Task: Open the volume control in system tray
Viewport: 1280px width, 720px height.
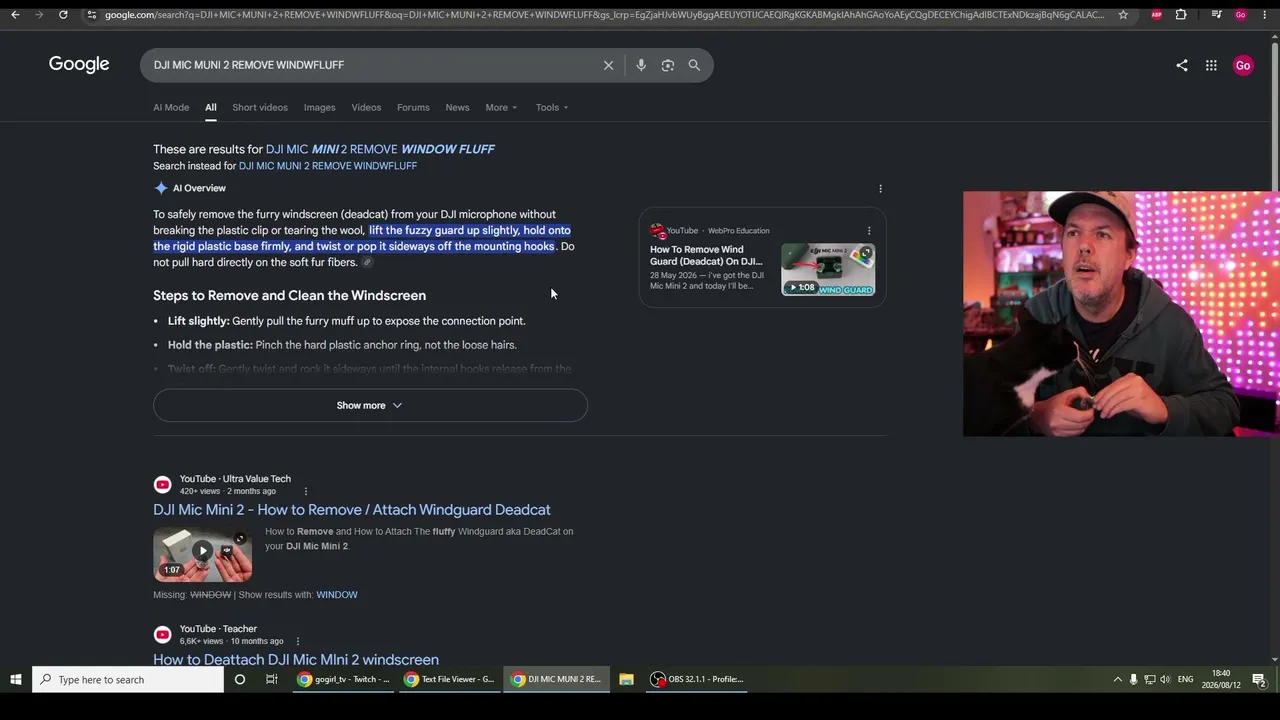Action: tap(1165, 680)
